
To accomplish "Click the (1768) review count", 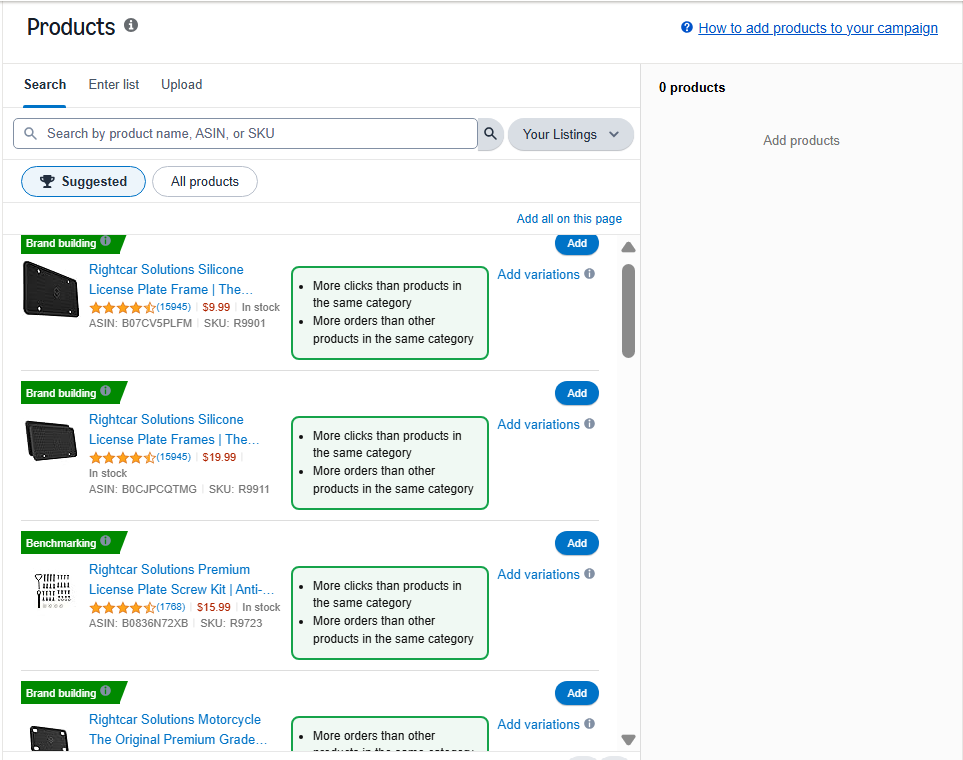I will tap(171, 607).
